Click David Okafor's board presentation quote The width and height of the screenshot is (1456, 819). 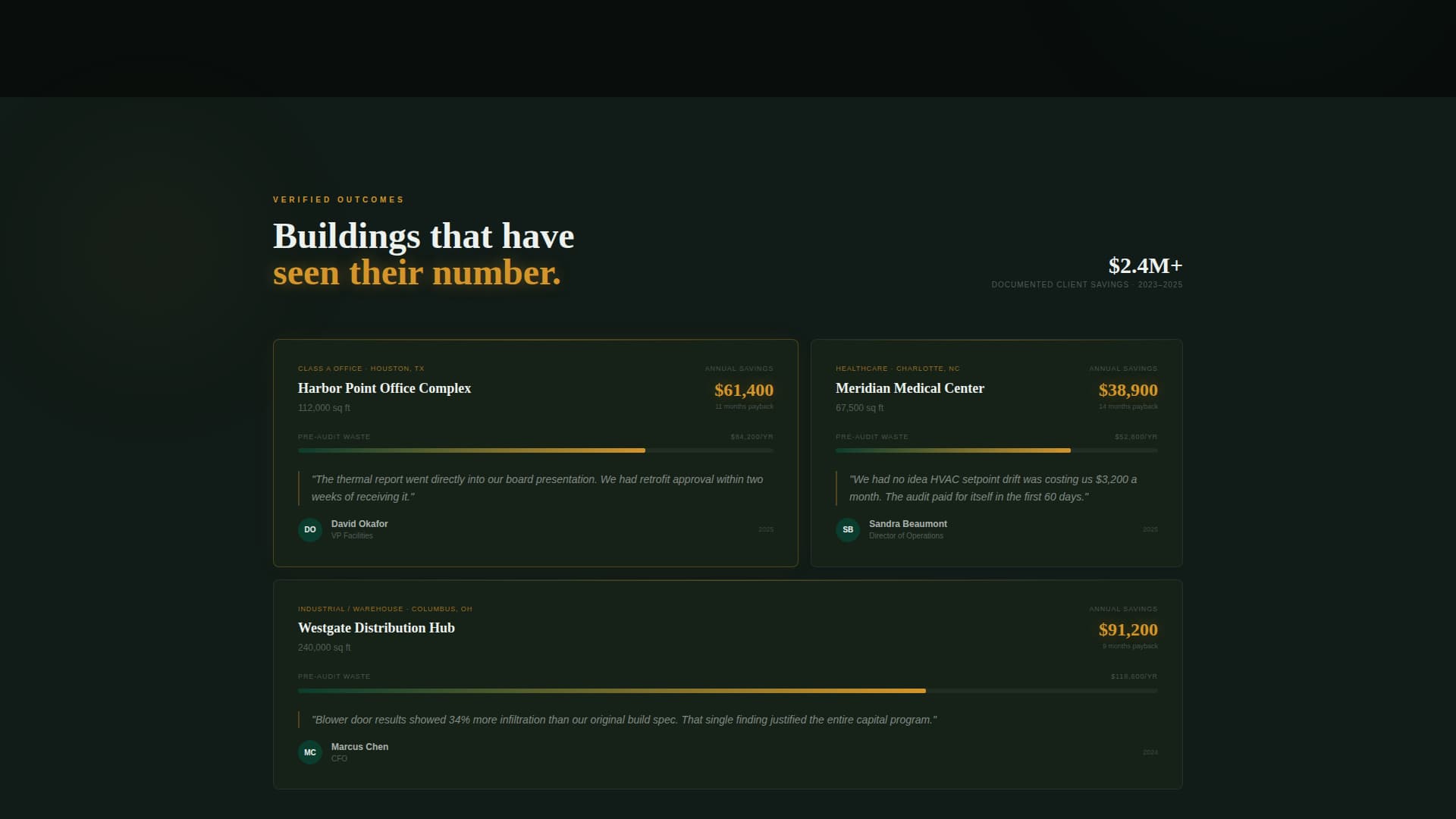pyautogui.click(x=536, y=488)
